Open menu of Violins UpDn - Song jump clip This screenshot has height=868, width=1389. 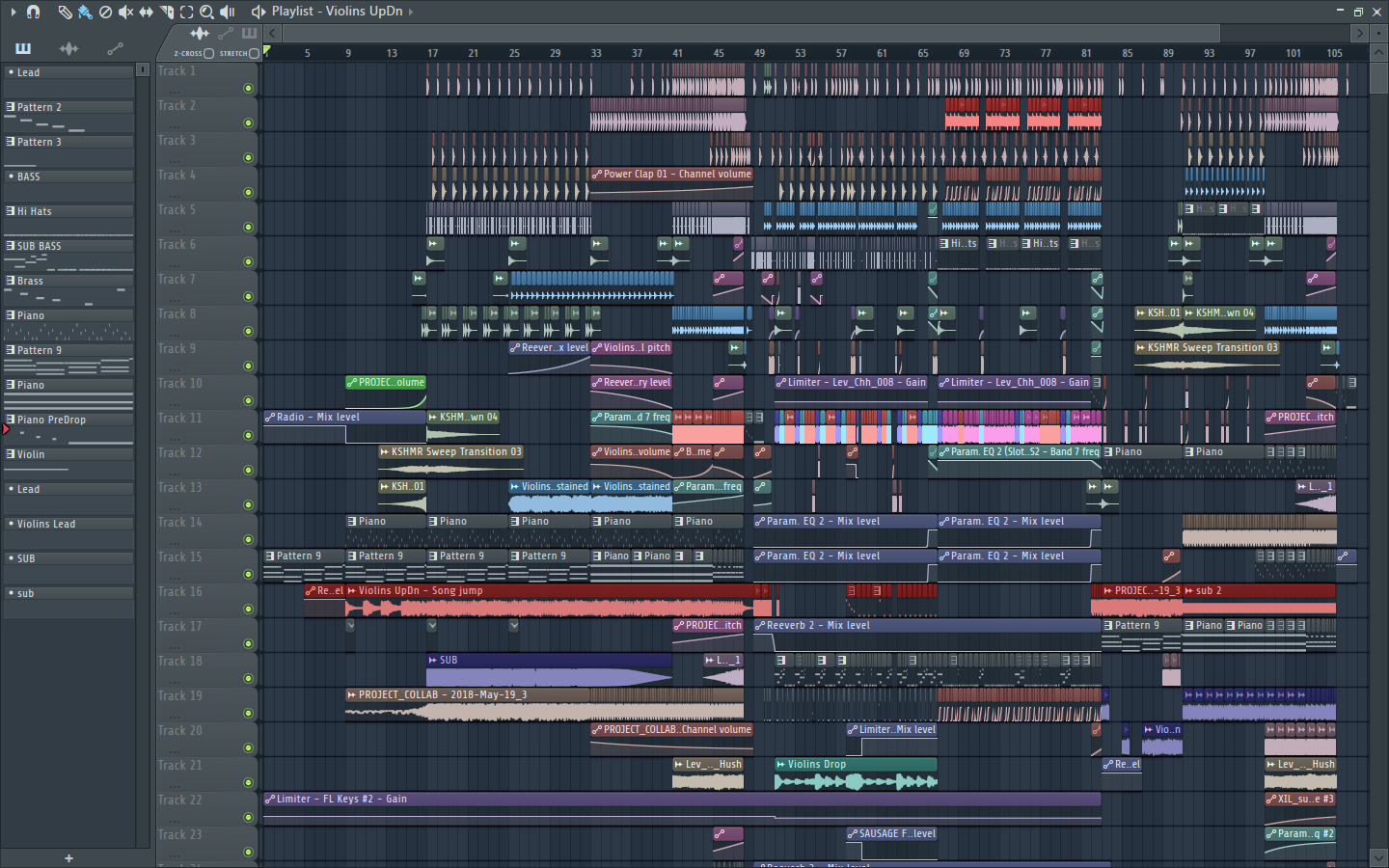point(351,591)
